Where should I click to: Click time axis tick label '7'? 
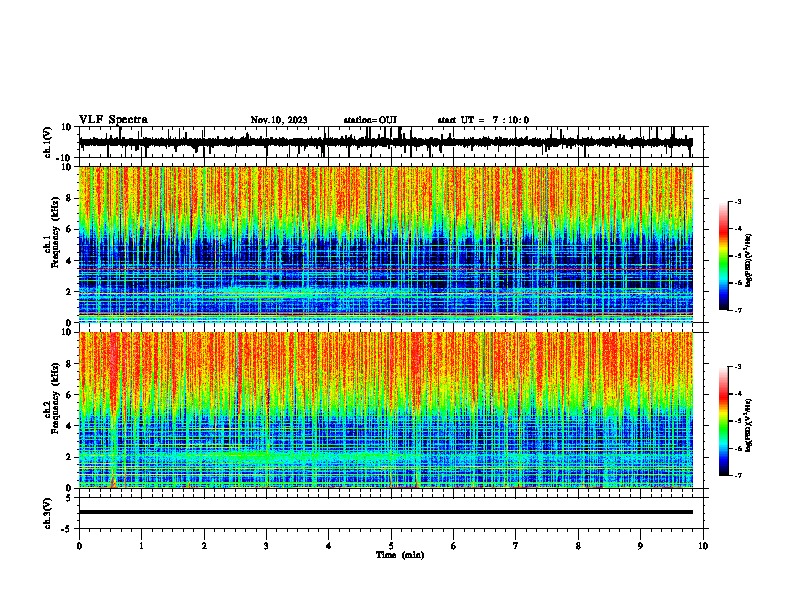pyautogui.click(x=516, y=546)
